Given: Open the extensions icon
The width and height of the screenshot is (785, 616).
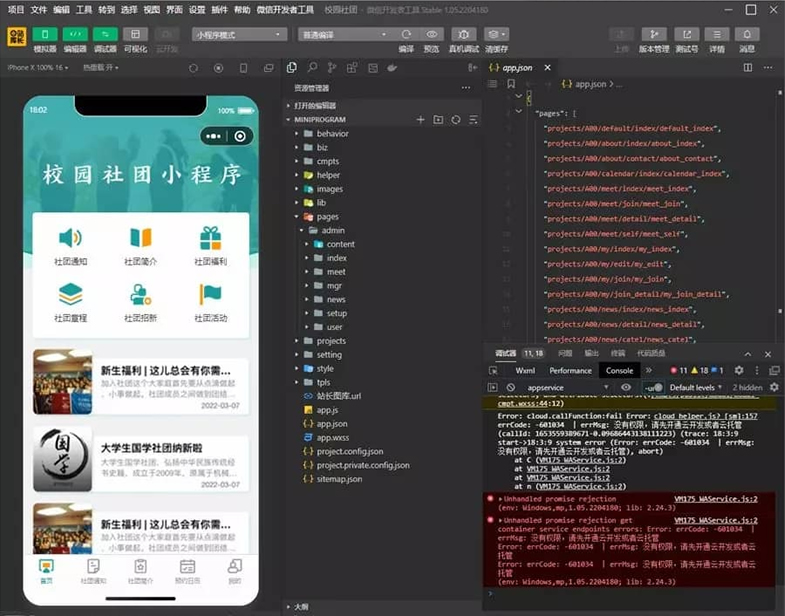Looking at the screenshot, I should click(x=352, y=68).
